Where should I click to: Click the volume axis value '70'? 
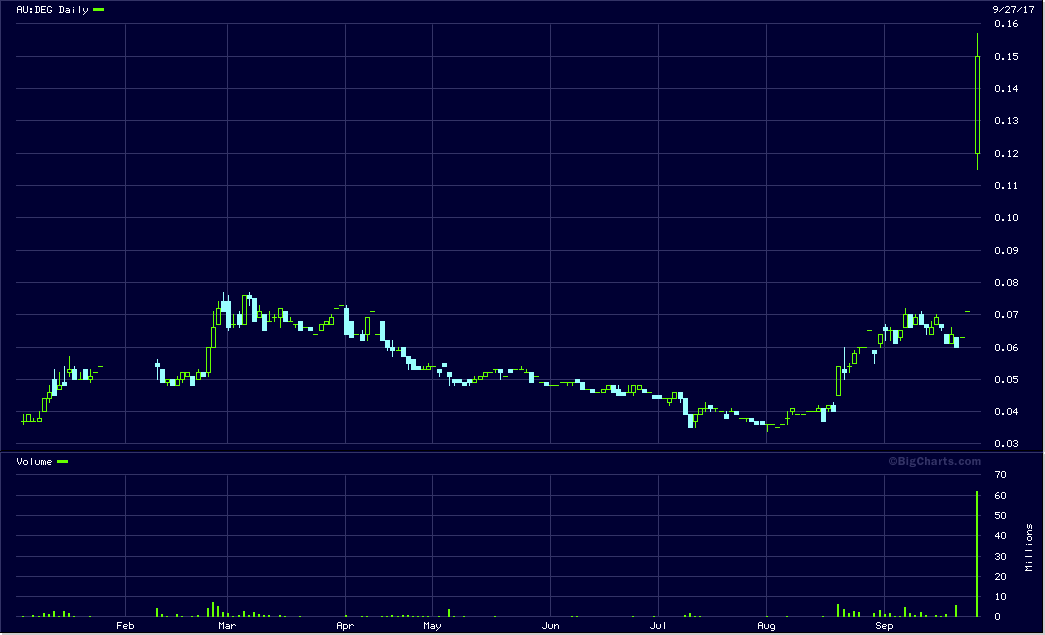(1000, 474)
